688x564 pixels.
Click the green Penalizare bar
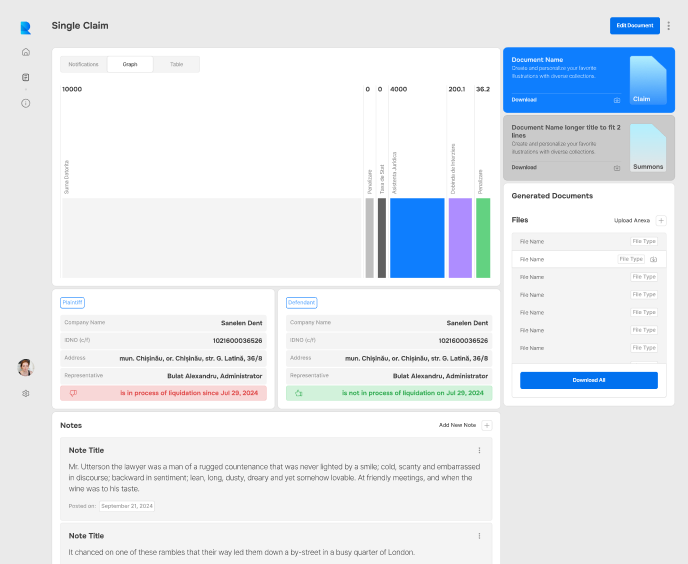[483, 238]
